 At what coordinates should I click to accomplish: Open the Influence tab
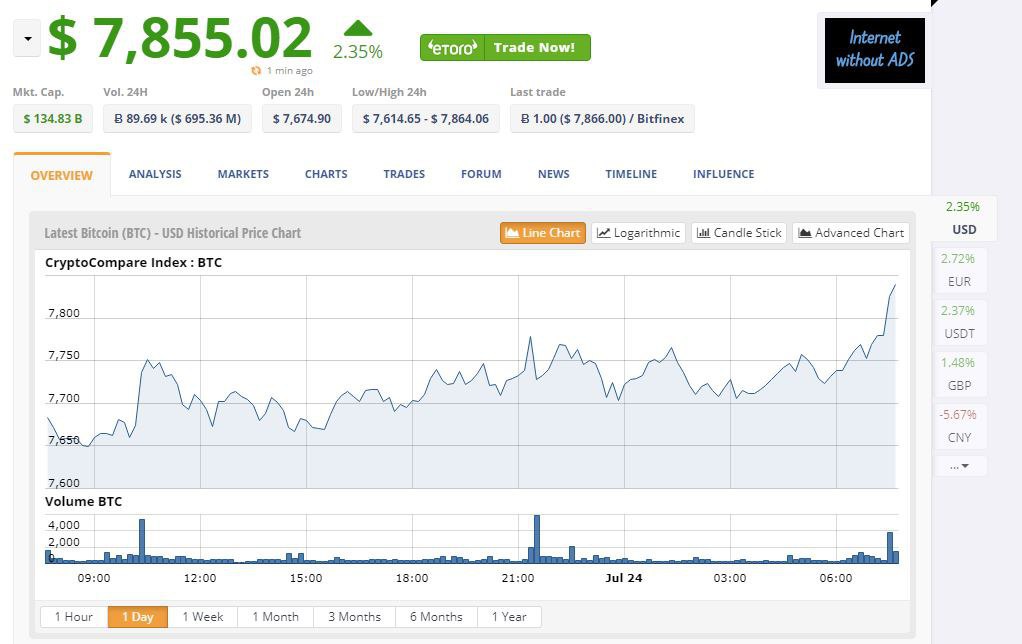pos(723,174)
